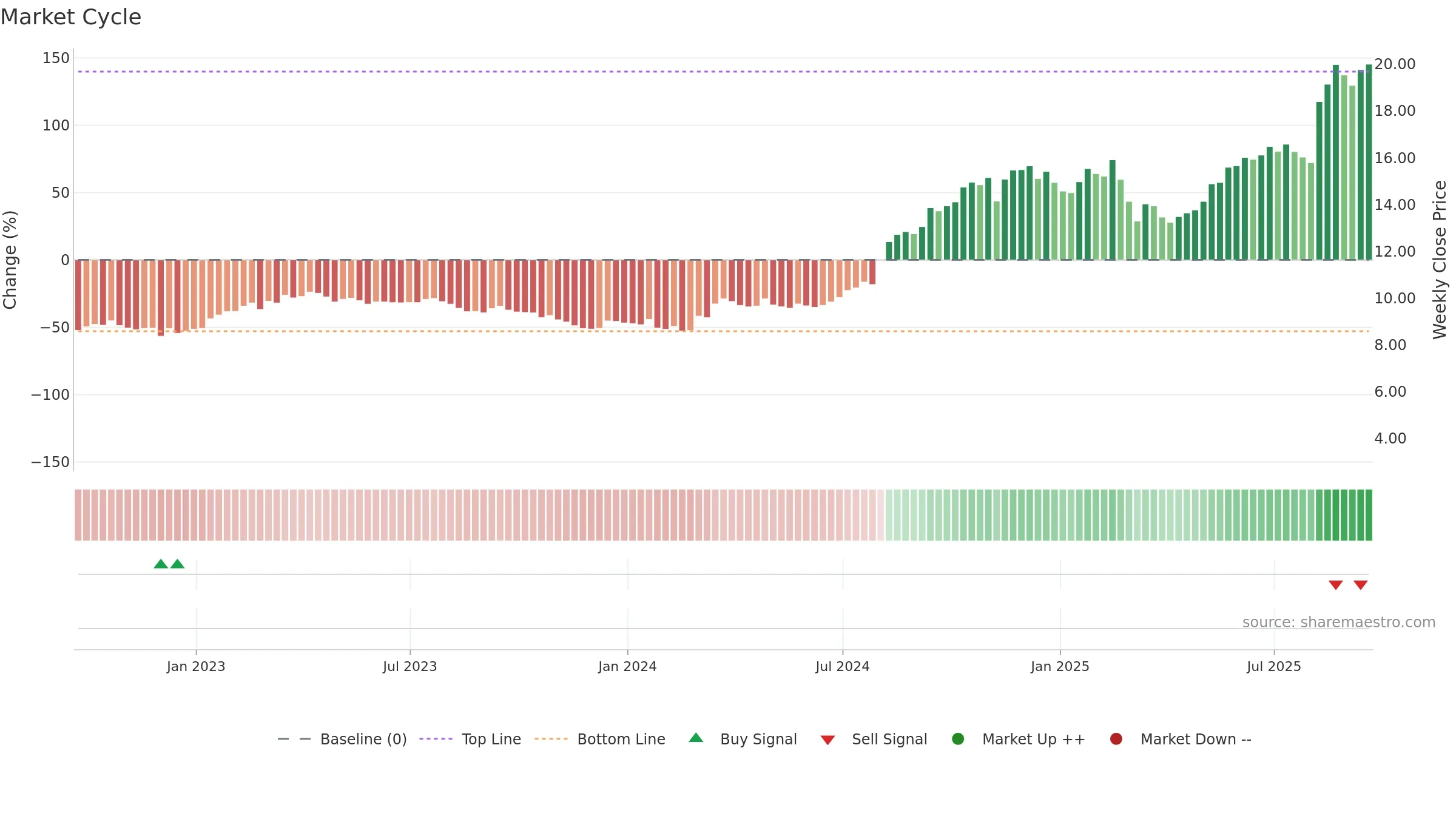Click the 150 tick on left axis
The width and height of the screenshot is (1456, 819).
[x=56, y=58]
